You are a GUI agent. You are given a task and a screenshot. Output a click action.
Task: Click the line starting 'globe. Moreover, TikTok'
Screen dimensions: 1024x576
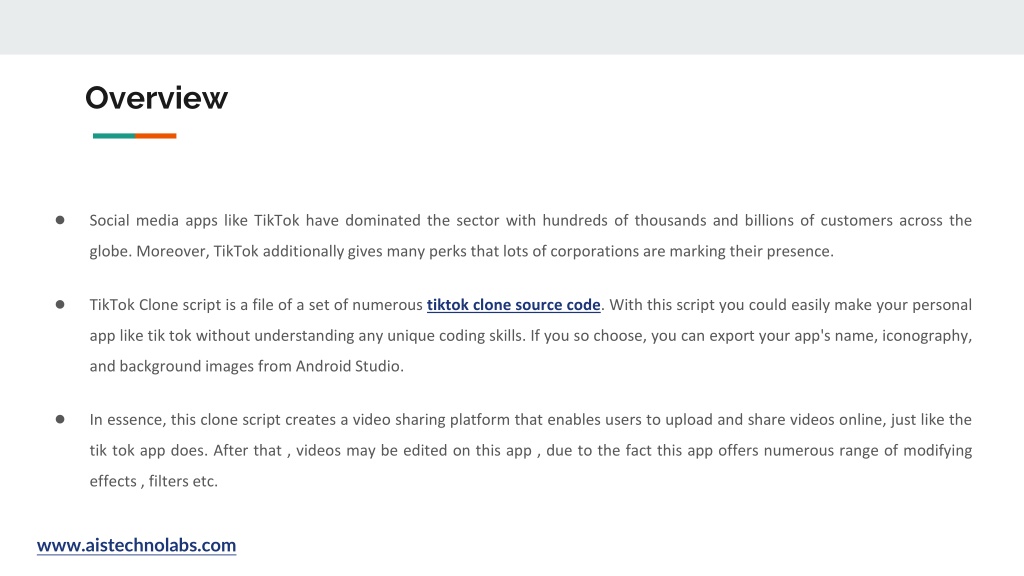click(x=462, y=251)
